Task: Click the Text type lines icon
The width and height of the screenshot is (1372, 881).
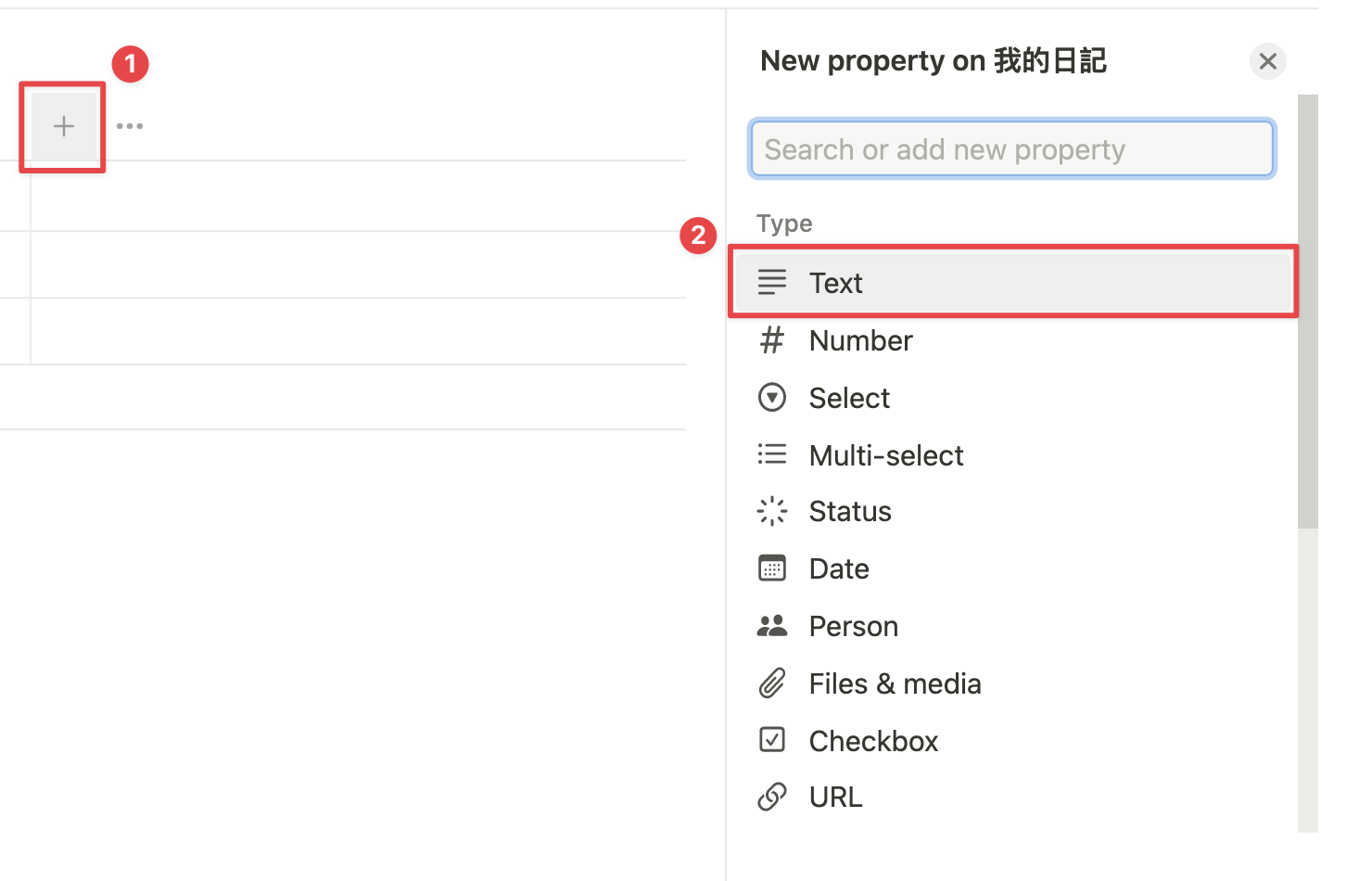Action: pos(772,282)
